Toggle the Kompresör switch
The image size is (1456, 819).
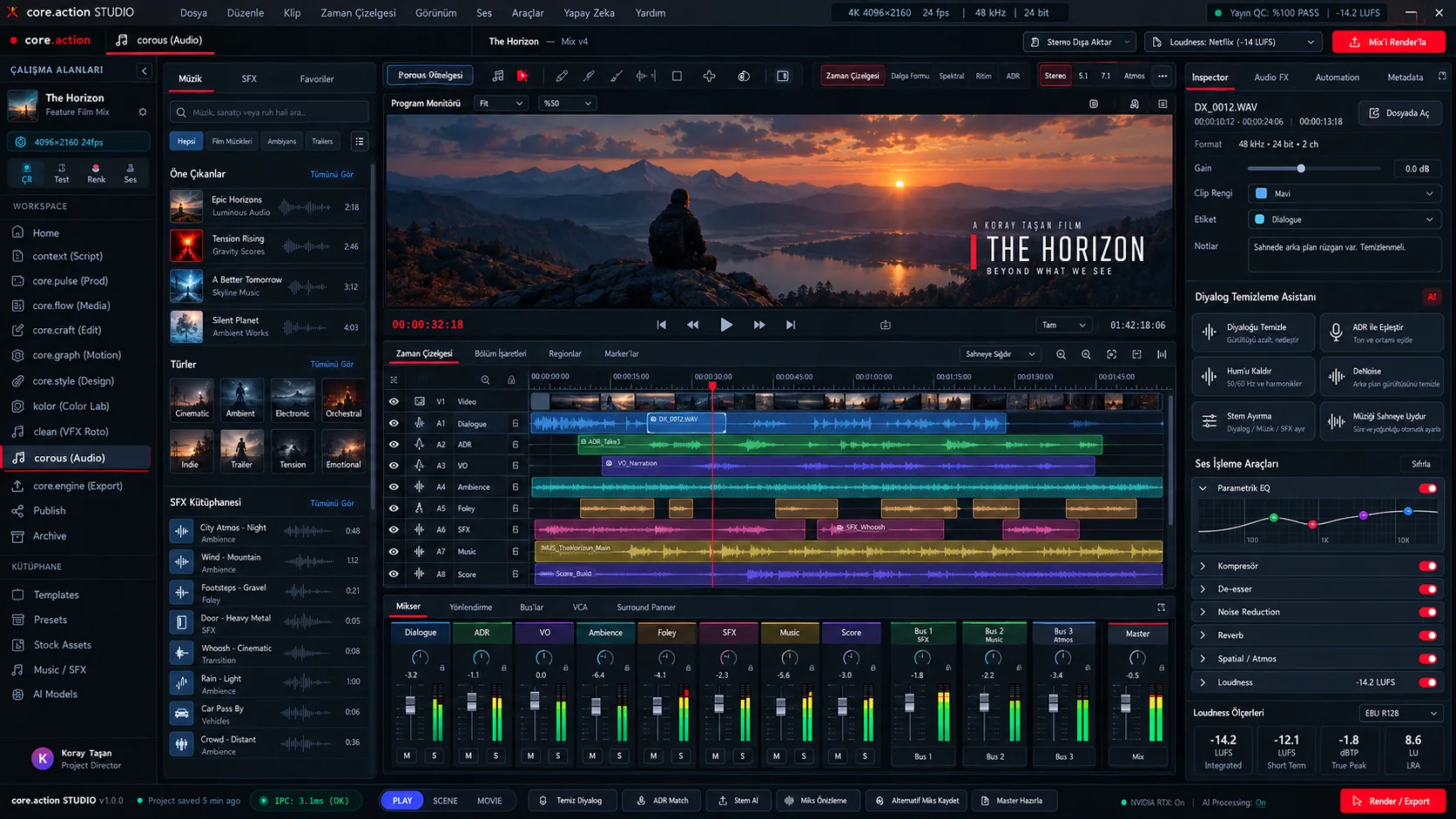click(1427, 566)
